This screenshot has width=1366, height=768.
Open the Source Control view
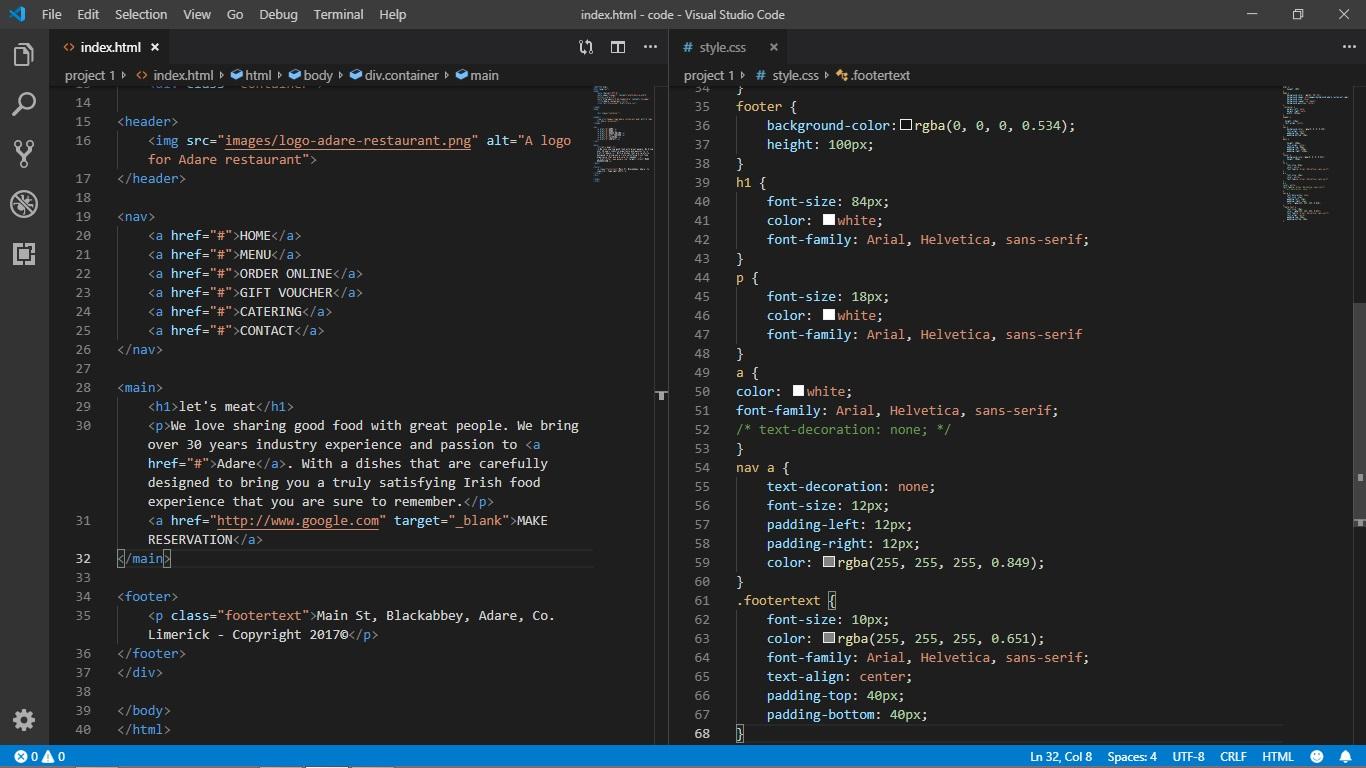tap(24, 153)
